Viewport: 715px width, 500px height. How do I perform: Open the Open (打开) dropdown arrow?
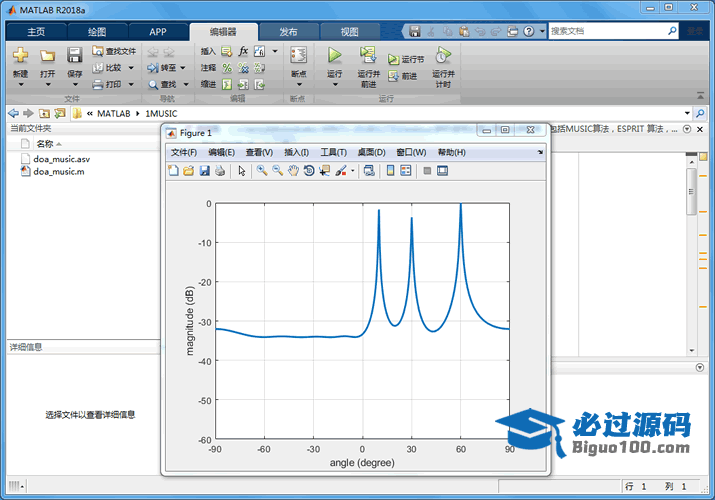point(48,85)
